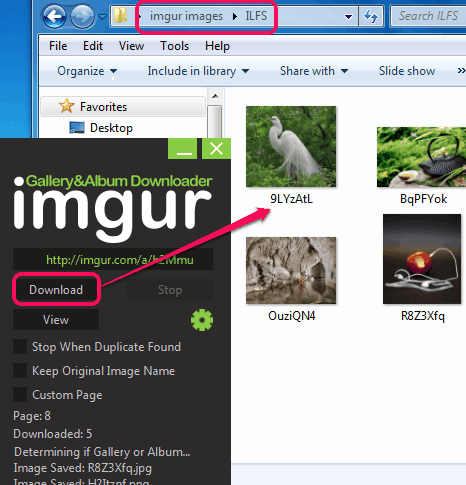Select the R8Z3Xfq apple thumbnail

click(x=422, y=259)
